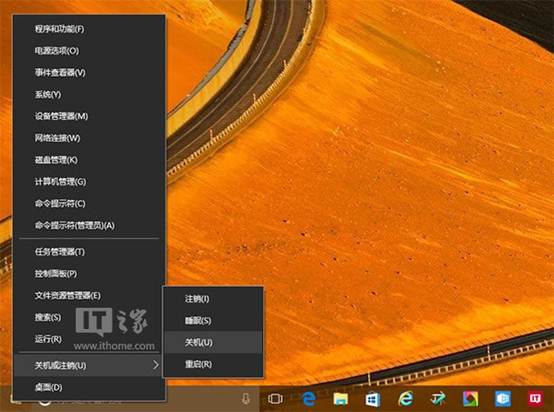This screenshot has height=412, width=554.
Task: Choose 磁盘管理(K)
Action: [89, 160]
